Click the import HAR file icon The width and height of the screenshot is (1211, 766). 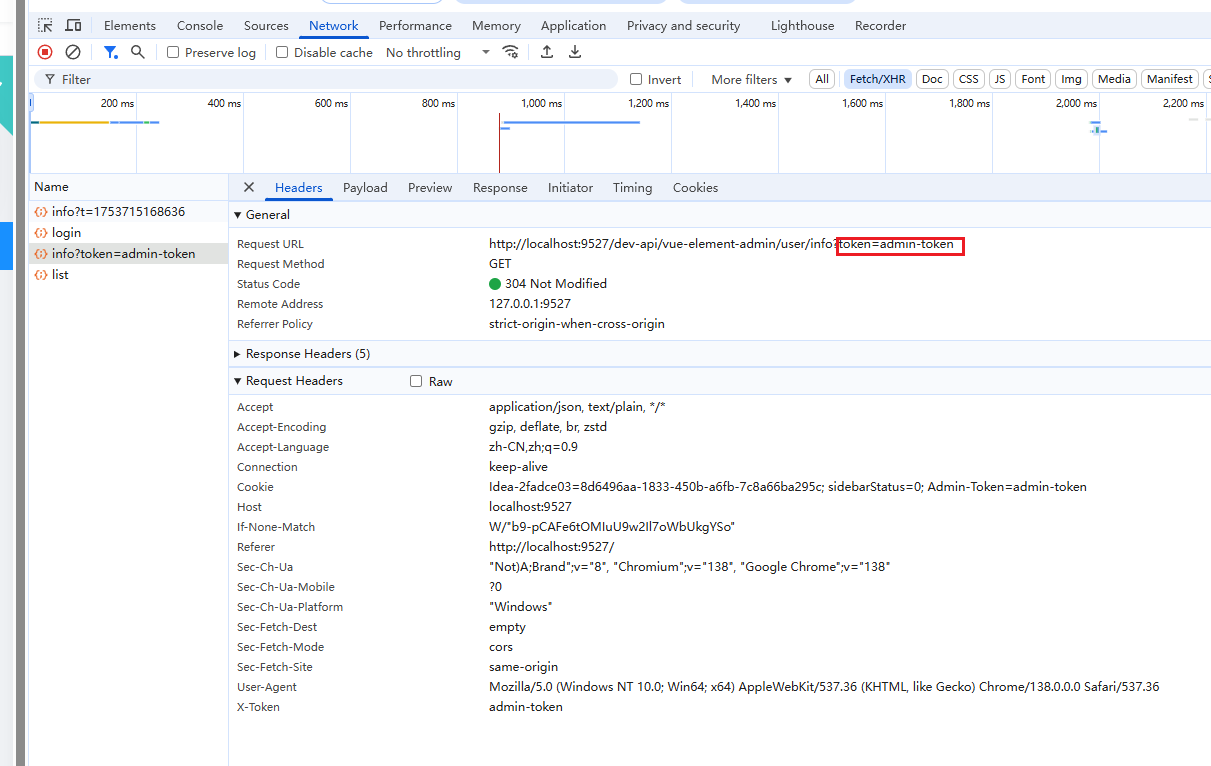tap(546, 51)
